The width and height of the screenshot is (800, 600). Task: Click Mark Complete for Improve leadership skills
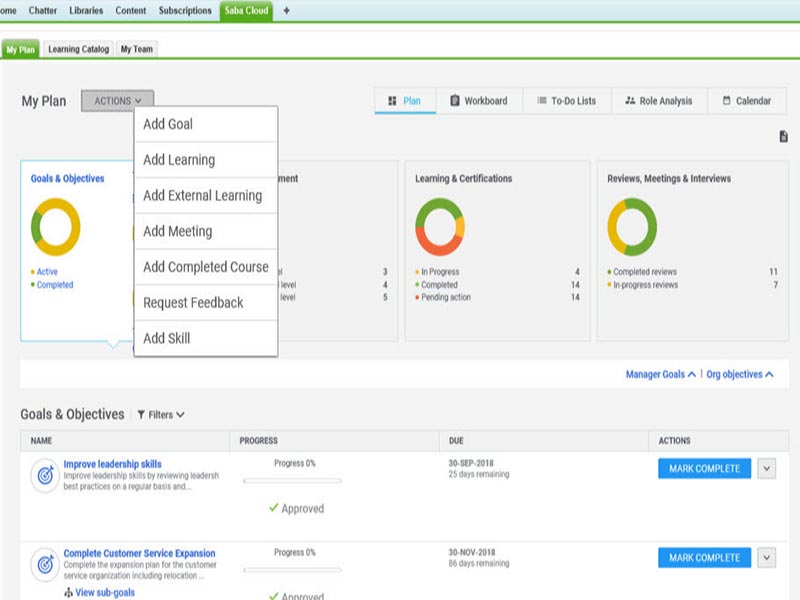coord(704,469)
